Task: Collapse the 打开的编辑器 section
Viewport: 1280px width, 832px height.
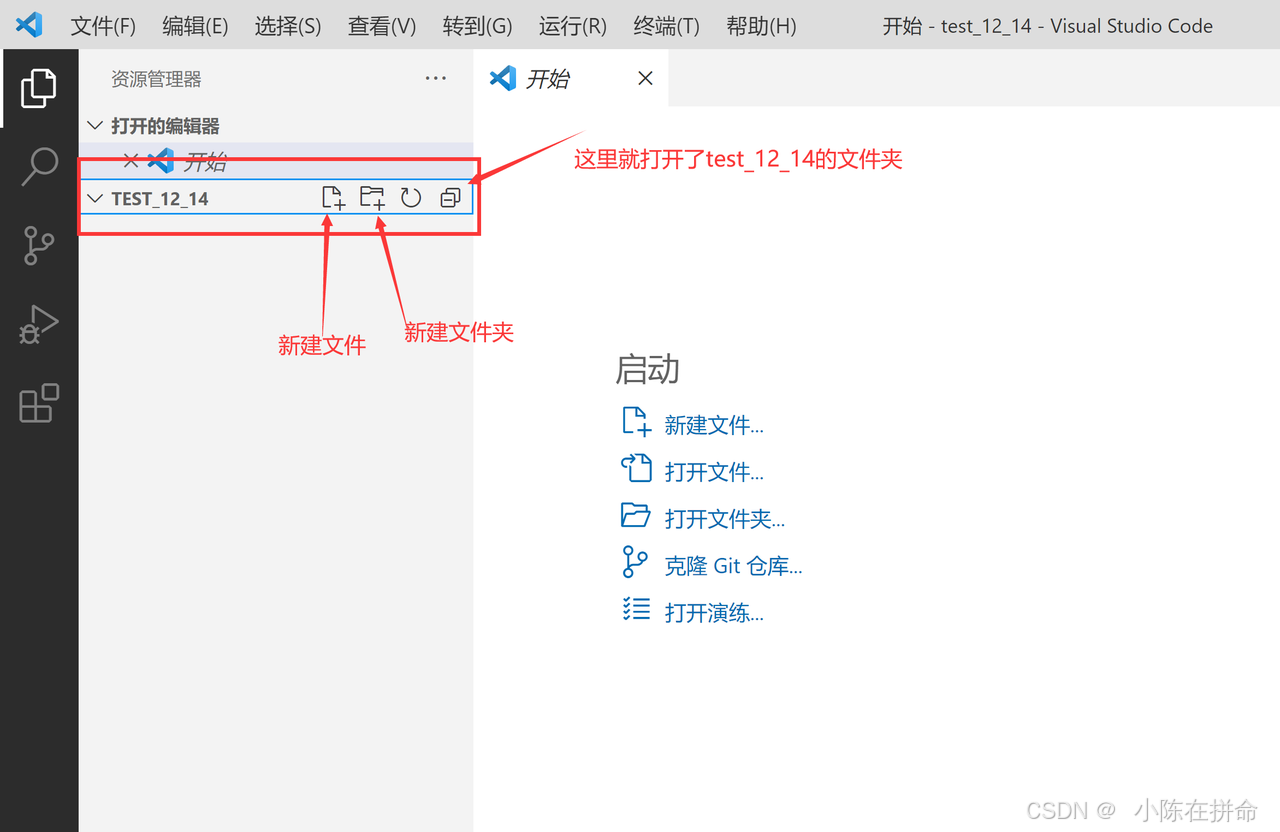Action: [x=95, y=126]
